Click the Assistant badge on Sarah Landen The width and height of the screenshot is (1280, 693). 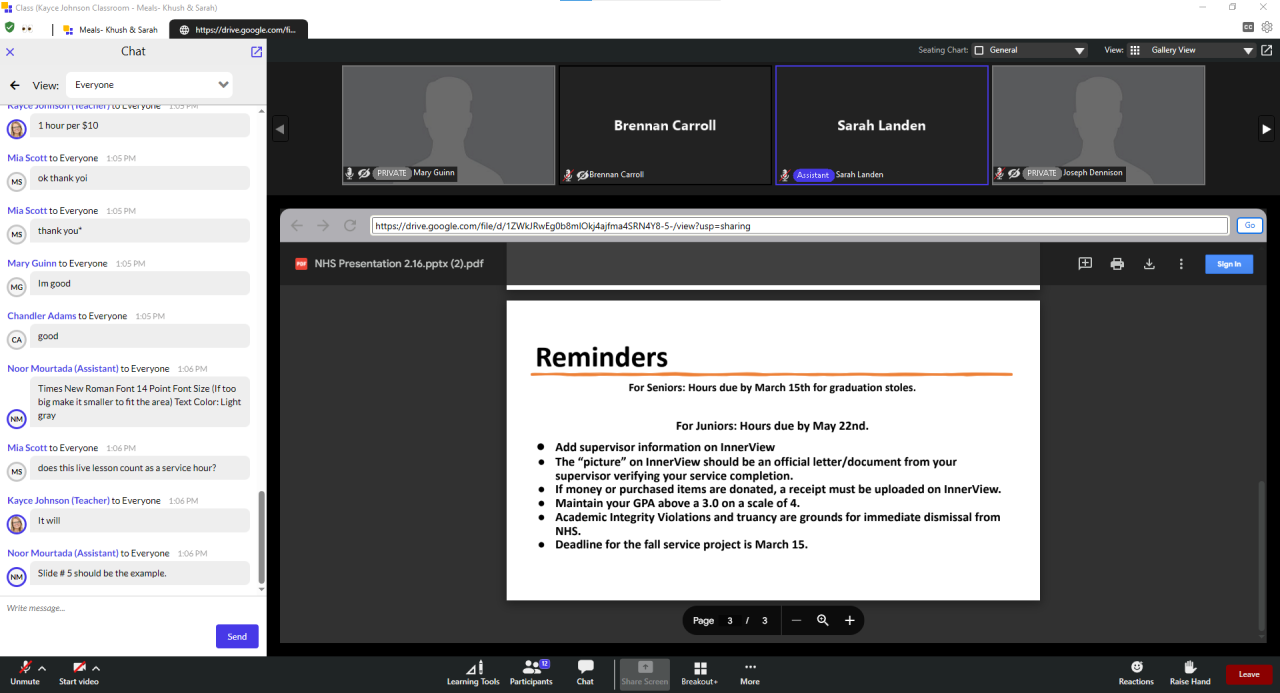pos(813,175)
